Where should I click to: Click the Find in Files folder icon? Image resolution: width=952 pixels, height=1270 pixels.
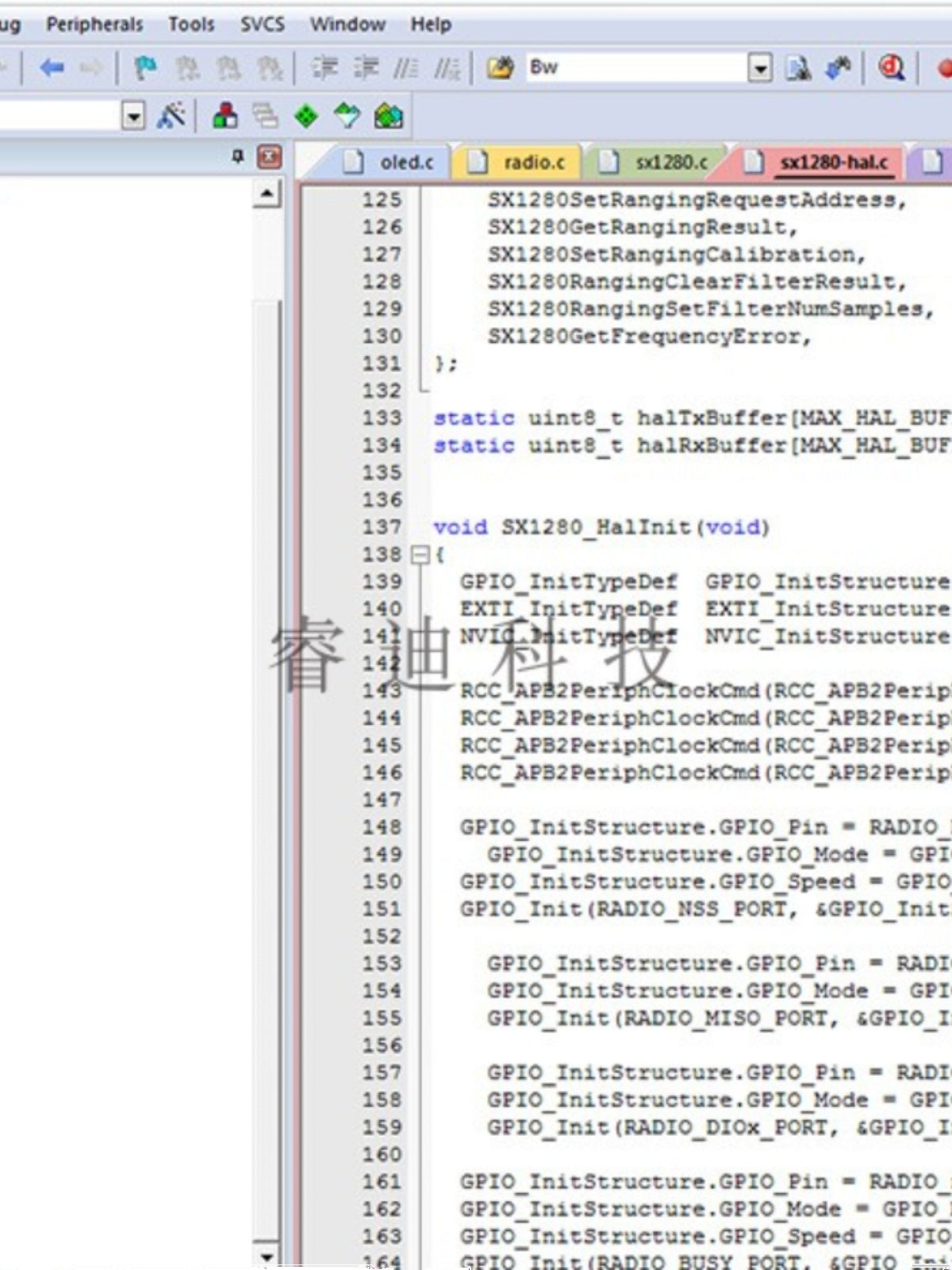[x=500, y=68]
